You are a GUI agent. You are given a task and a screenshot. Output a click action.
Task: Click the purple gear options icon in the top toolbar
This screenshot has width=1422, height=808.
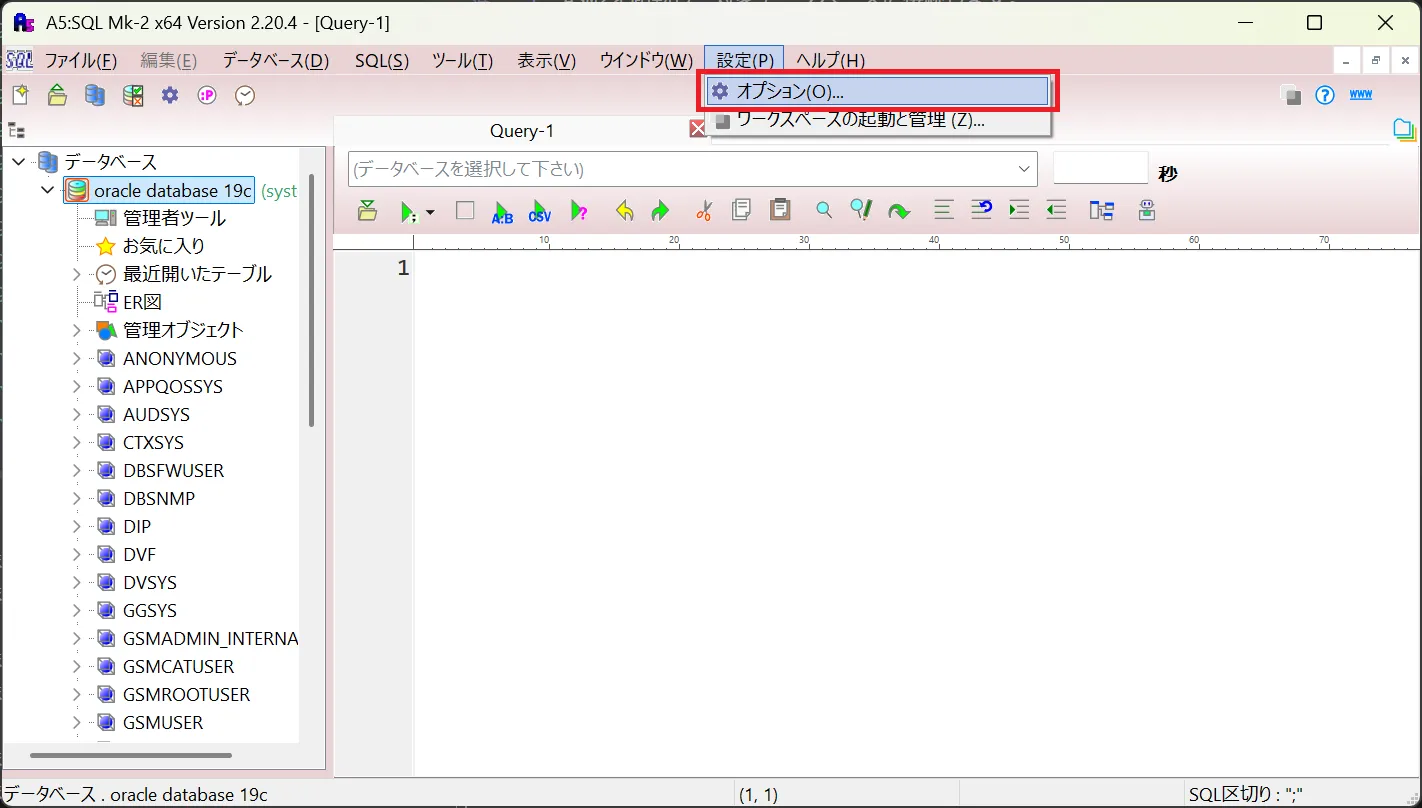click(170, 96)
